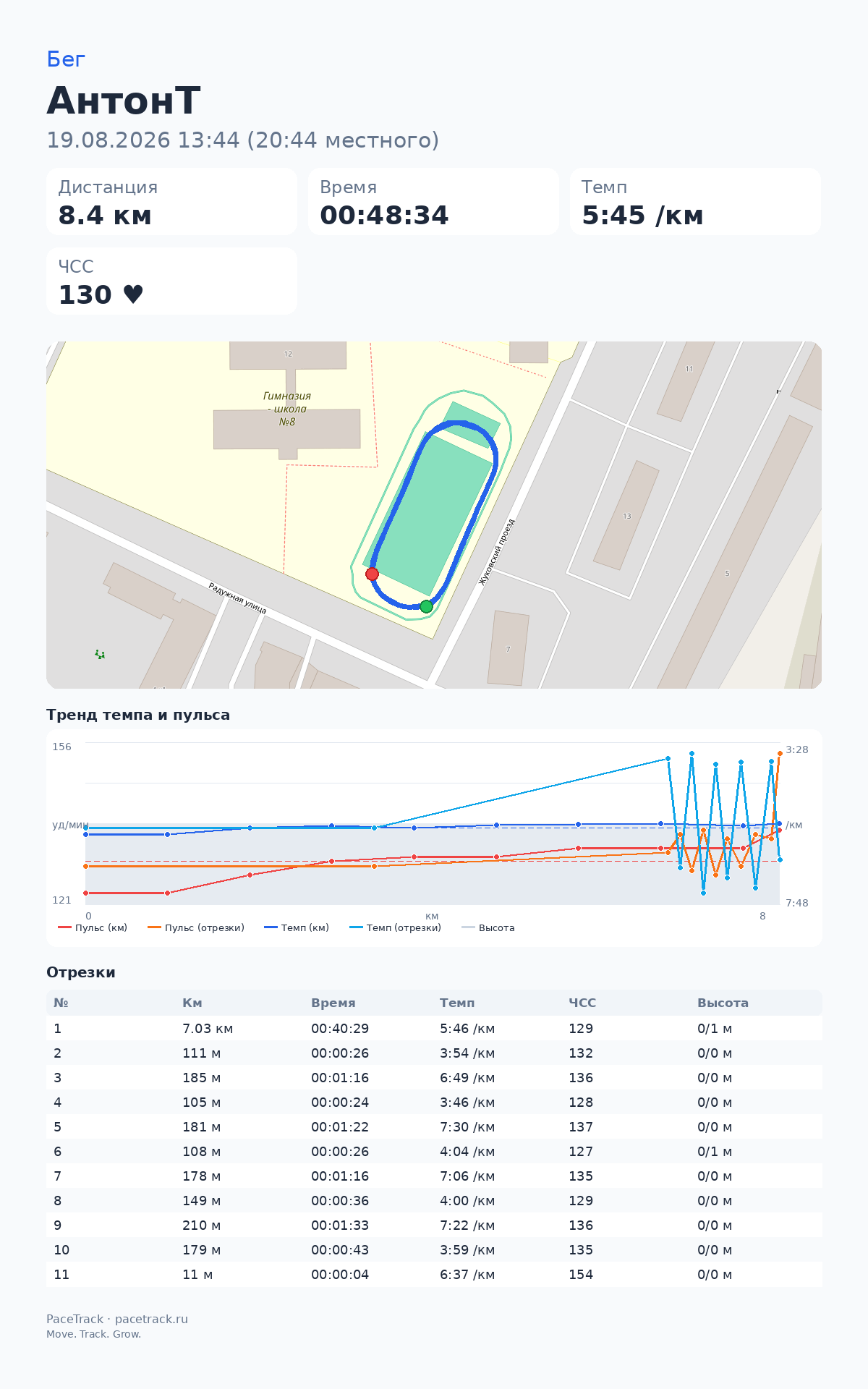Image resolution: width=868 pixels, height=1389 pixels.
Task: Click the Дистанция 8.4 км card
Action: [172, 201]
